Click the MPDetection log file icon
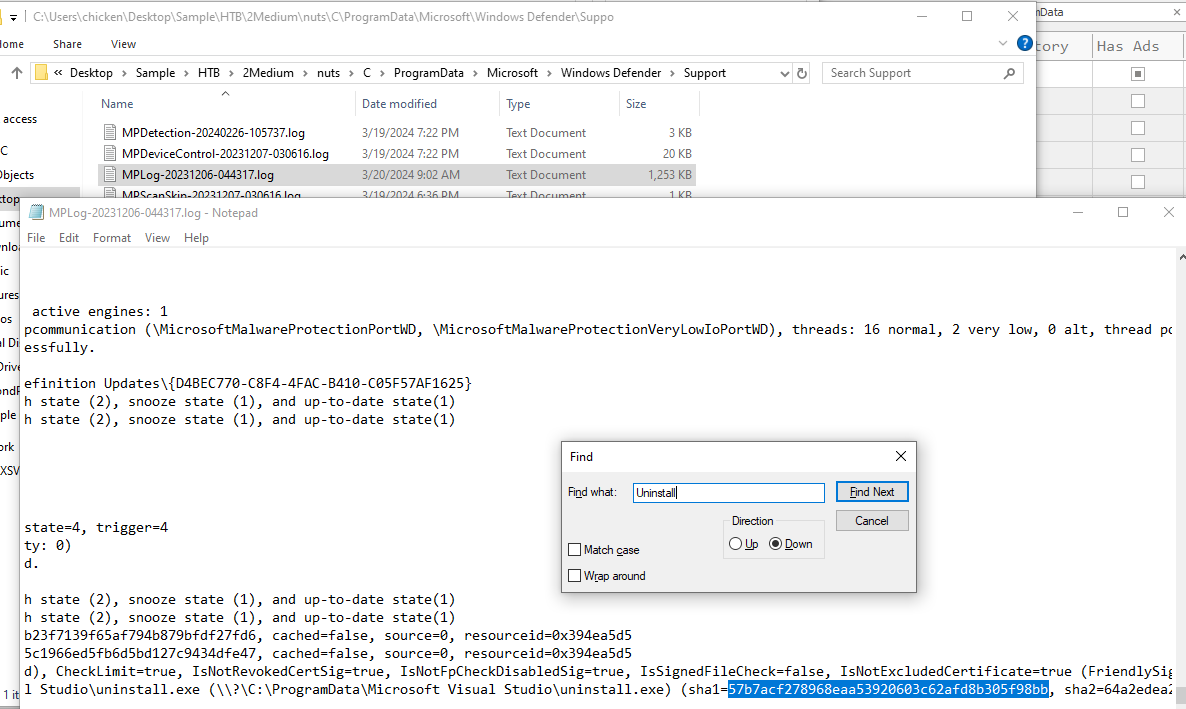1186x709 pixels. point(110,133)
